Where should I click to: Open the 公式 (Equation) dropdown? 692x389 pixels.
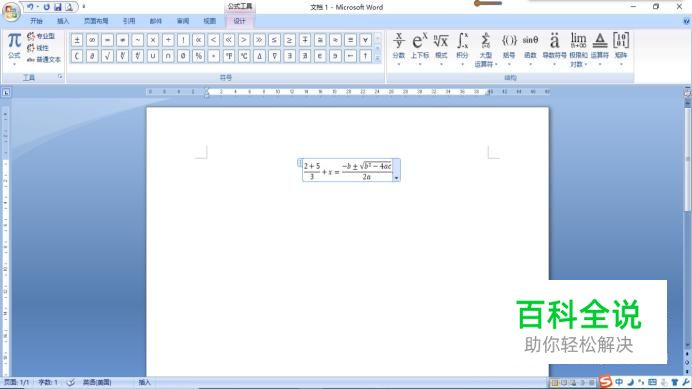[14, 49]
